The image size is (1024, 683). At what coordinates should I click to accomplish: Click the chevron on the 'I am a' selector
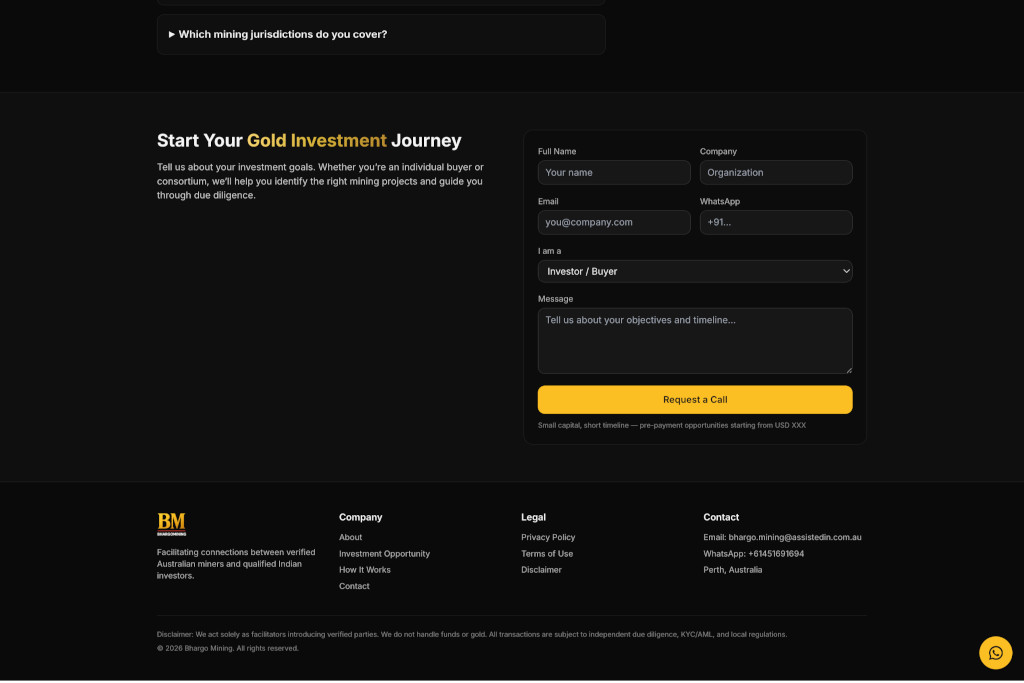click(x=845, y=271)
